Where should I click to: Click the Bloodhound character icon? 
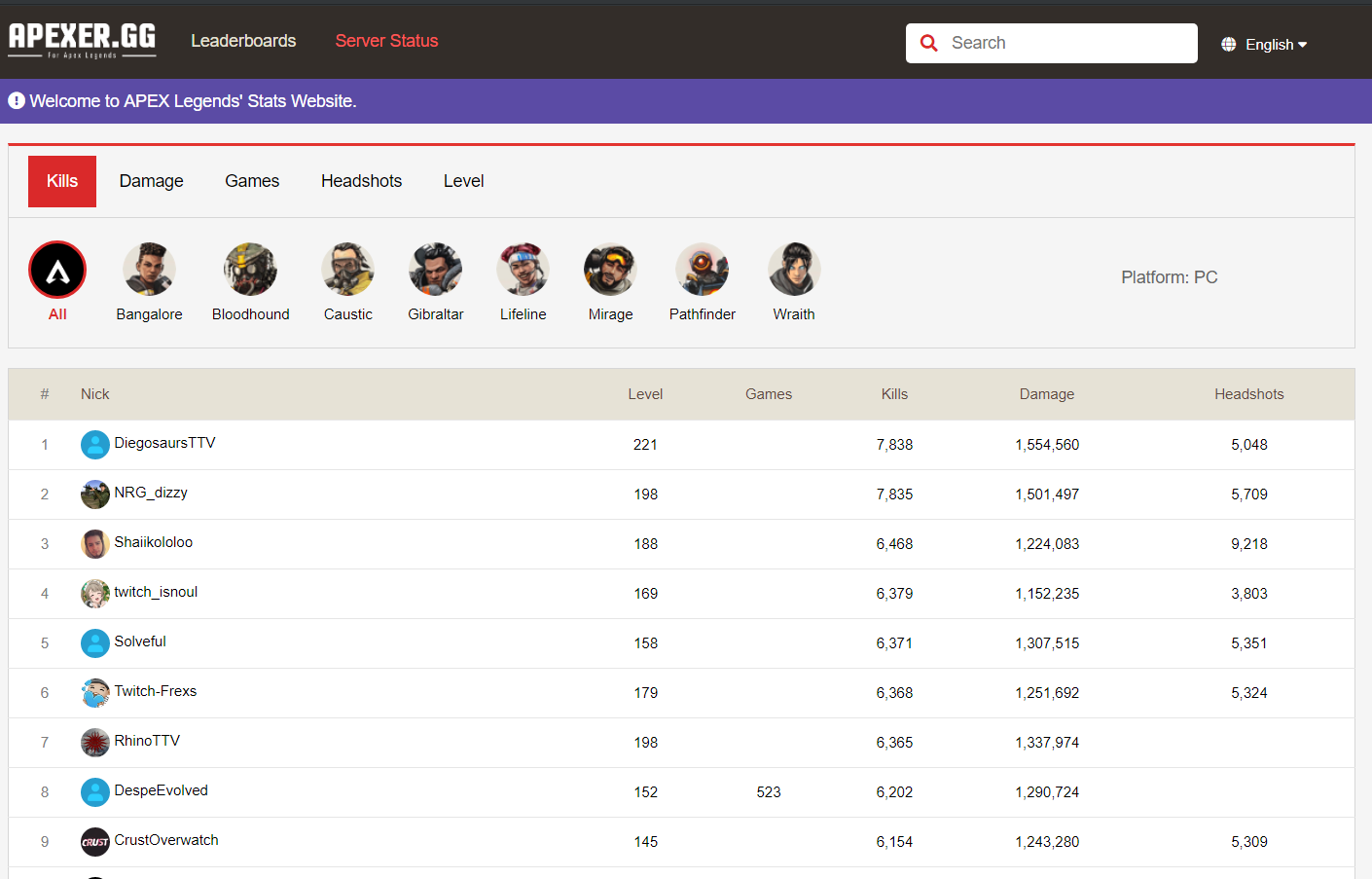click(250, 269)
